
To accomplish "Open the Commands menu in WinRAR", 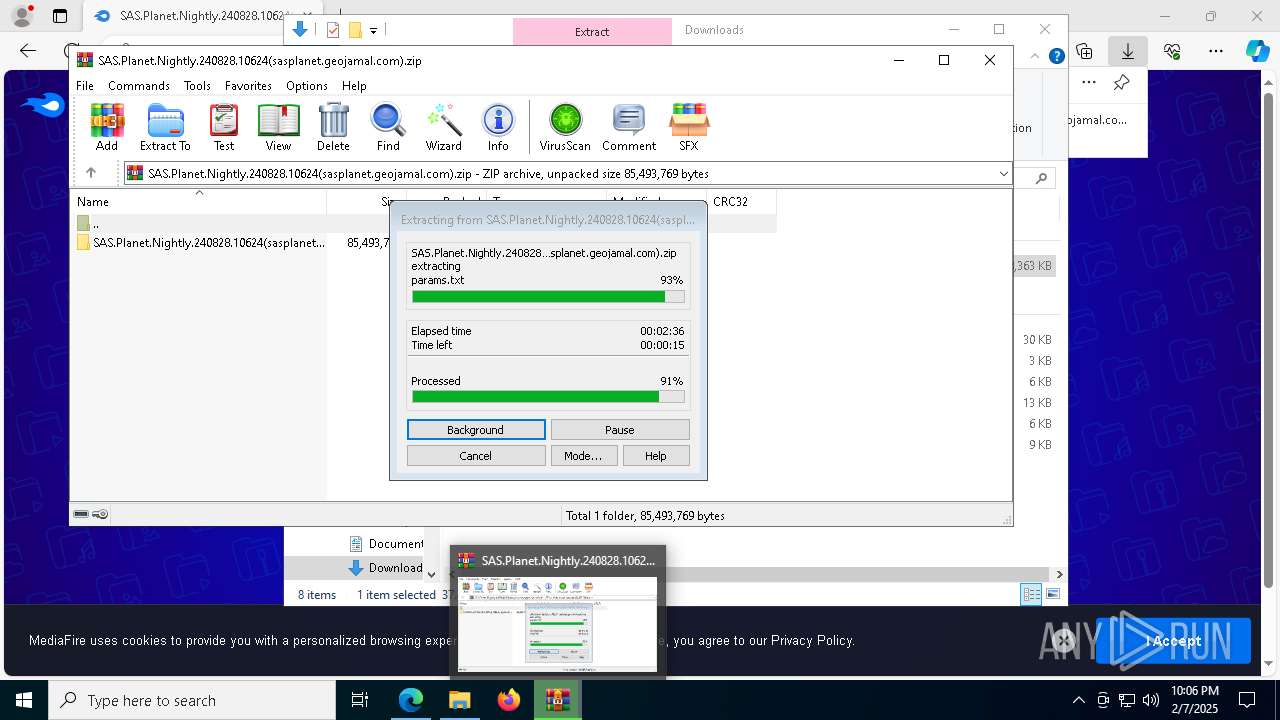I will [139, 86].
